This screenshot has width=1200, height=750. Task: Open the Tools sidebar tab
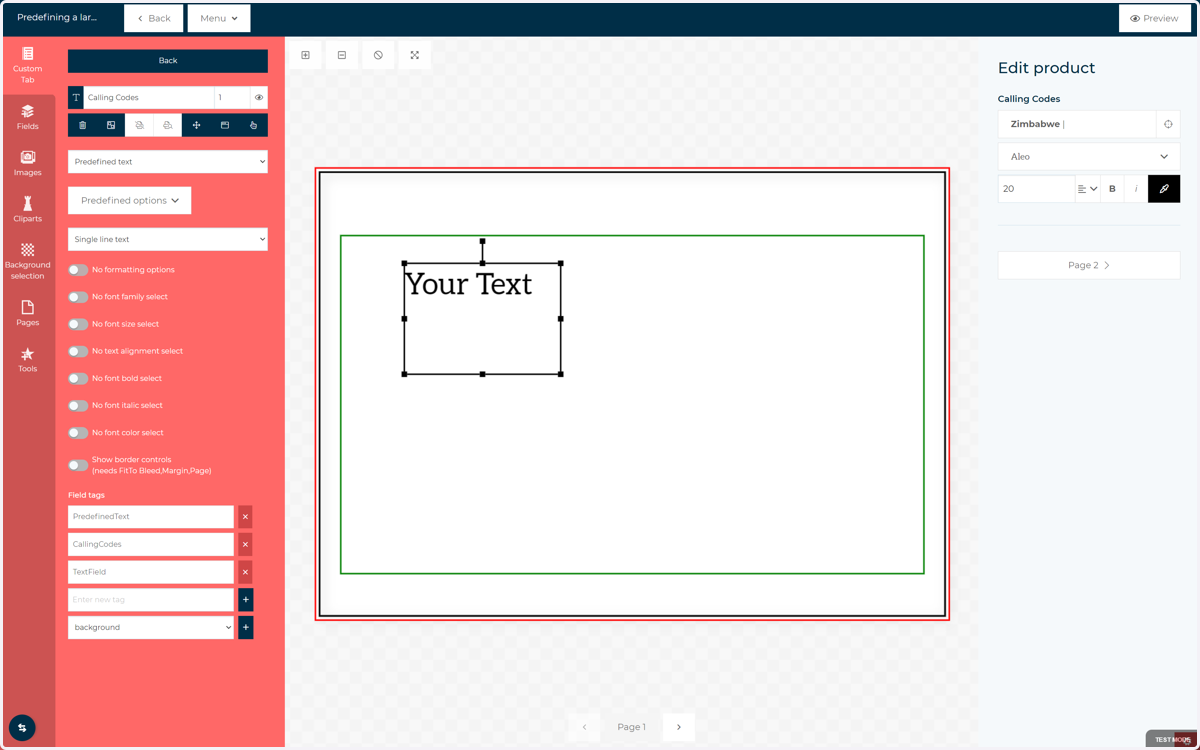[28, 360]
